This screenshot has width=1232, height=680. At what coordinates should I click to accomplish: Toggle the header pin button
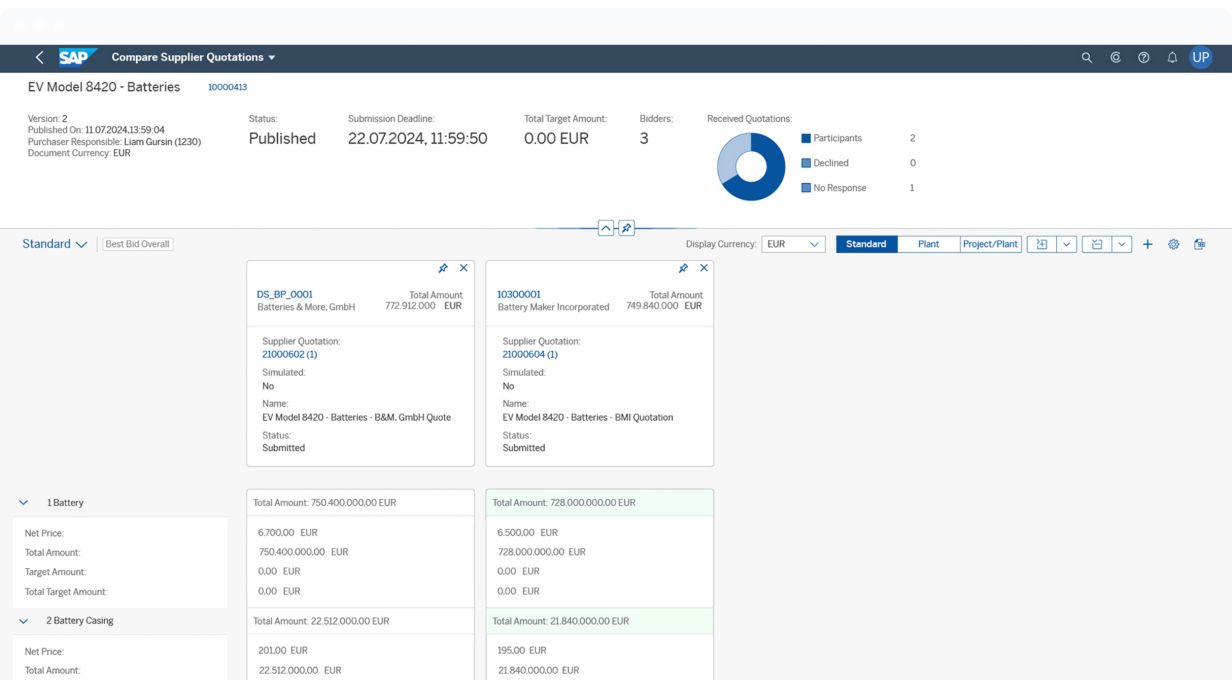(626, 228)
